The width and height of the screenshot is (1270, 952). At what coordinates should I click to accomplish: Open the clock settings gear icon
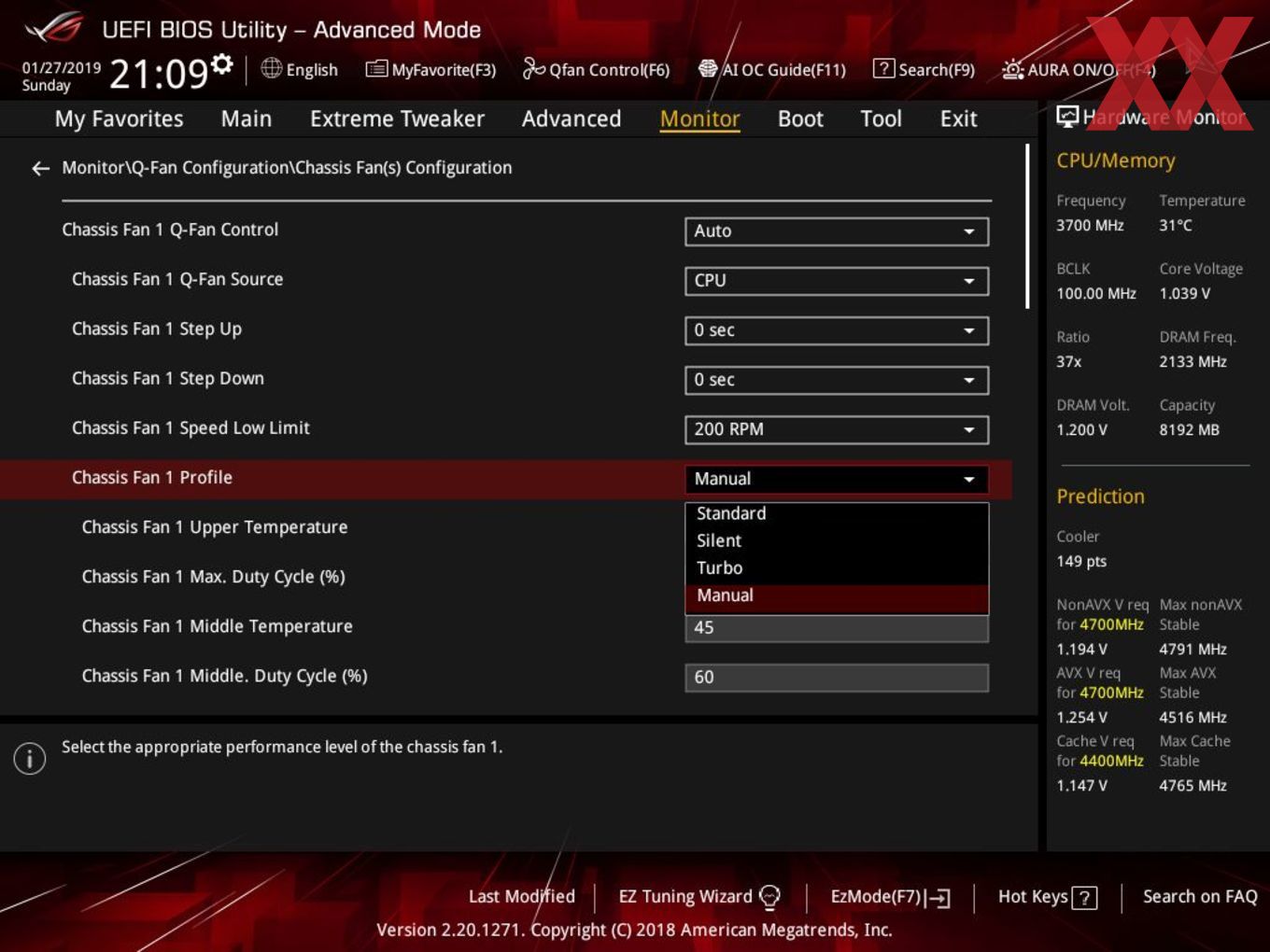pos(221,63)
